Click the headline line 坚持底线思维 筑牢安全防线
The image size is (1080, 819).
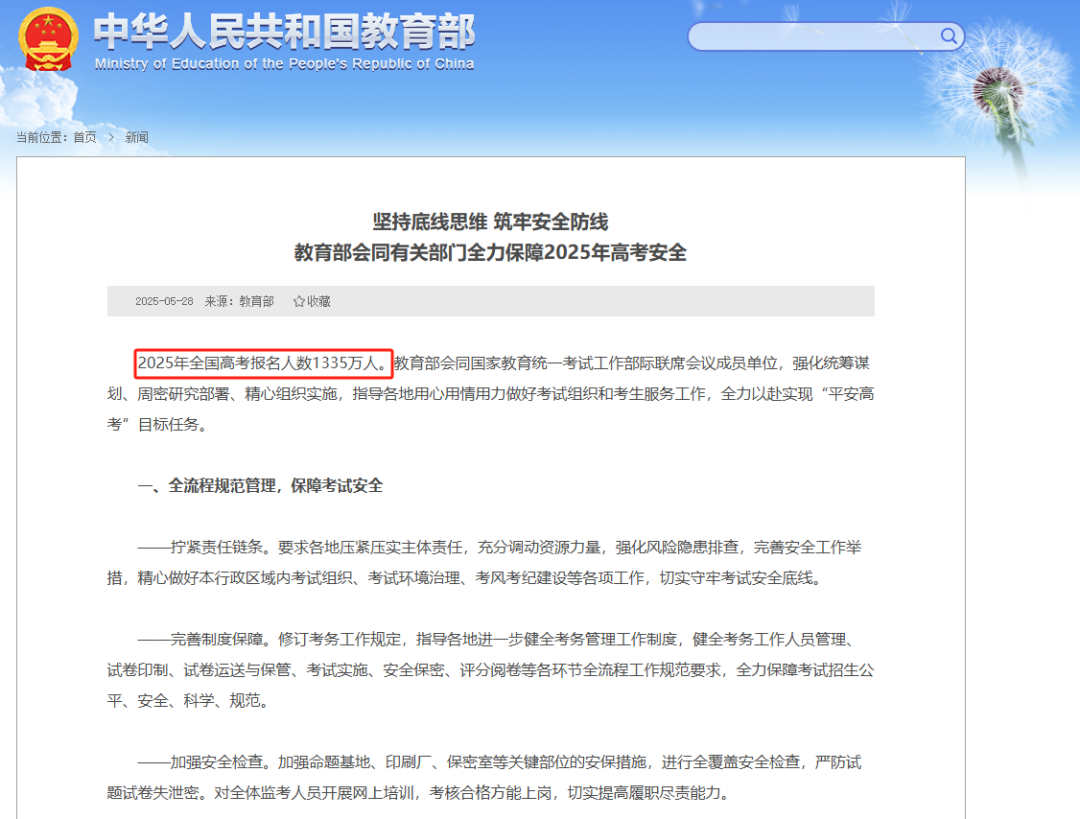point(490,222)
